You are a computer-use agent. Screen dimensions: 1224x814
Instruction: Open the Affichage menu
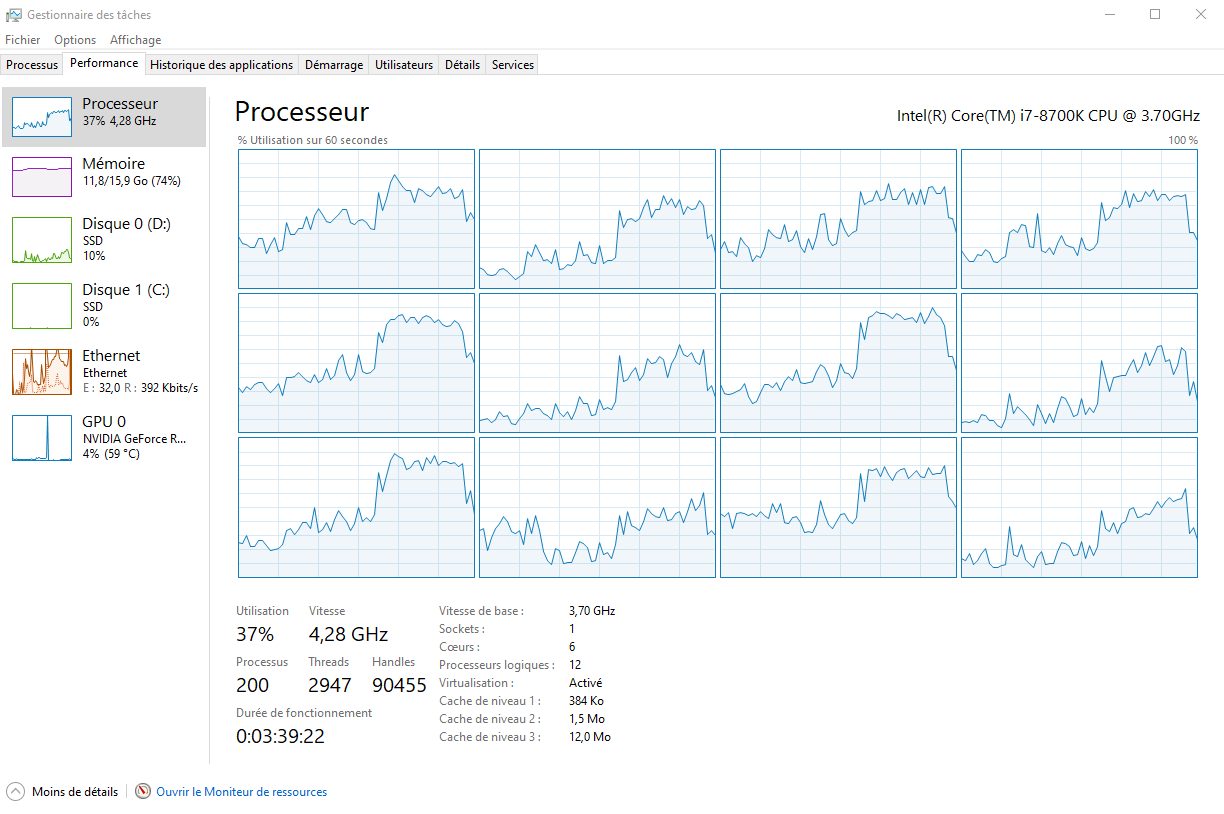pyautogui.click(x=135, y=40)
